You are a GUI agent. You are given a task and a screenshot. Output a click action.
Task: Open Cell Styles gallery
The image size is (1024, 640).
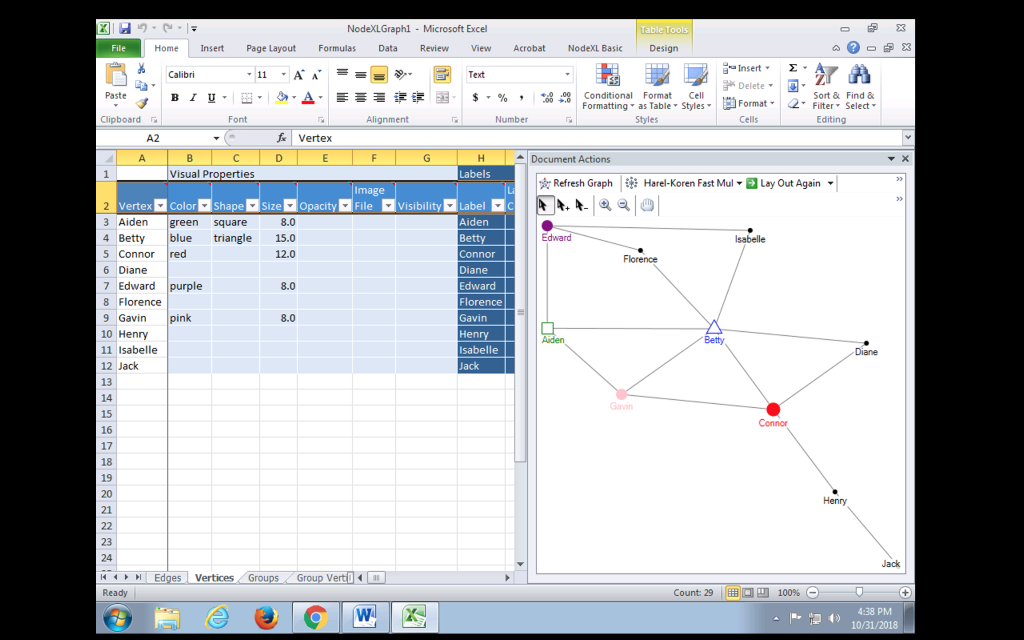[x=696, y=88]
